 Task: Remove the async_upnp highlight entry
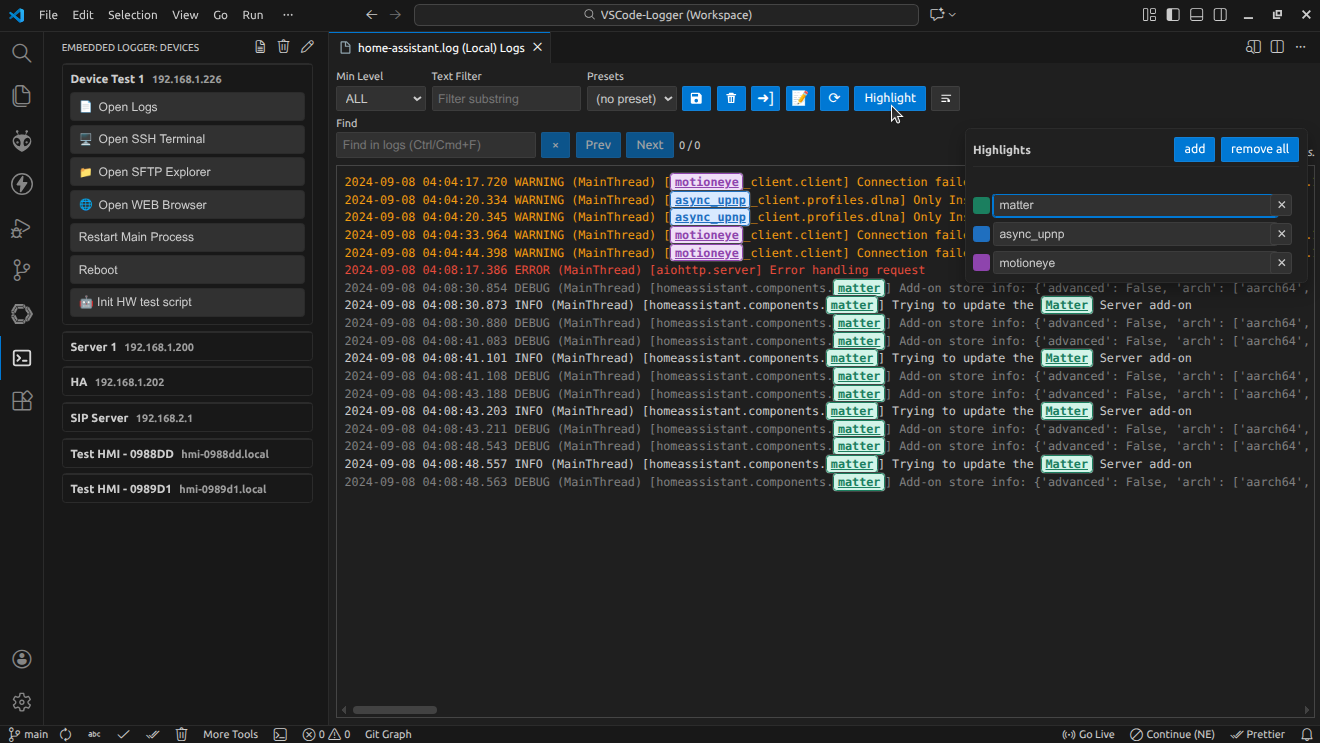coord(1281,233)
